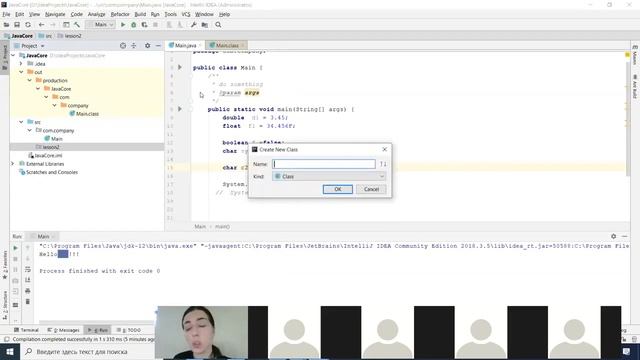The image size is (640, 360).
Task: Click run gutter arrow beside main method
Action: pos(180,109)
